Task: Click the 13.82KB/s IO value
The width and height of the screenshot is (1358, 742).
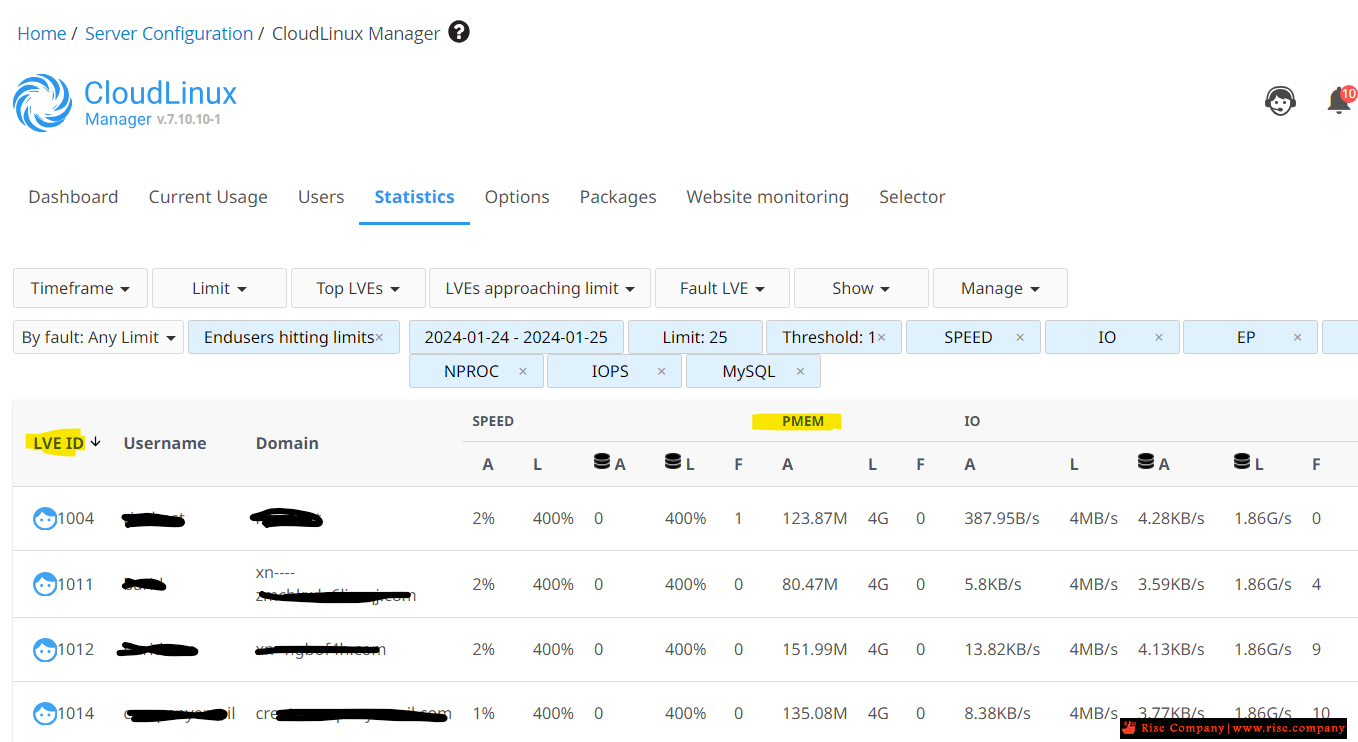Action: 1002,650
